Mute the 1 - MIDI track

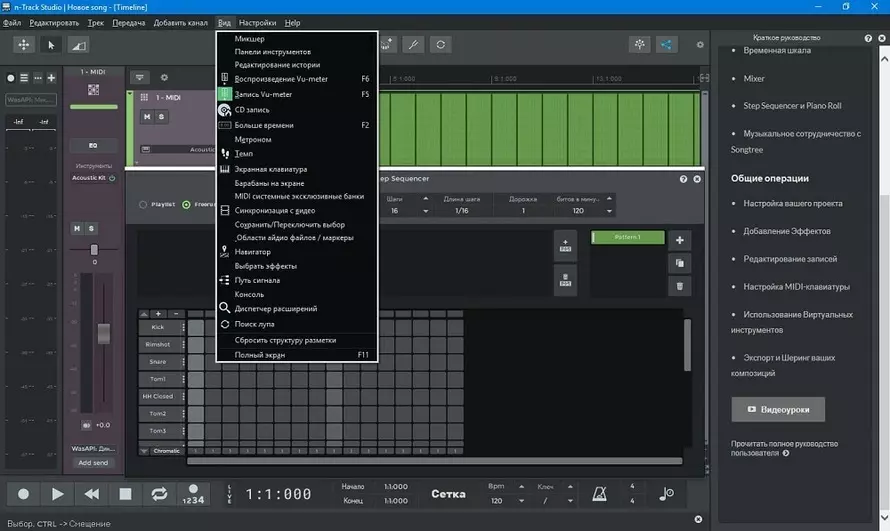point(147,116)
